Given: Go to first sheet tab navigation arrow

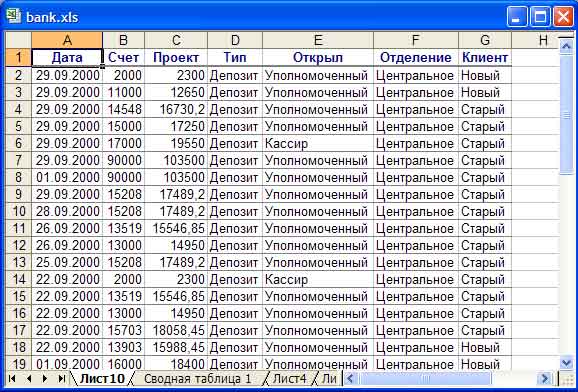Looking at the screenshot, I should pos(12,378).
